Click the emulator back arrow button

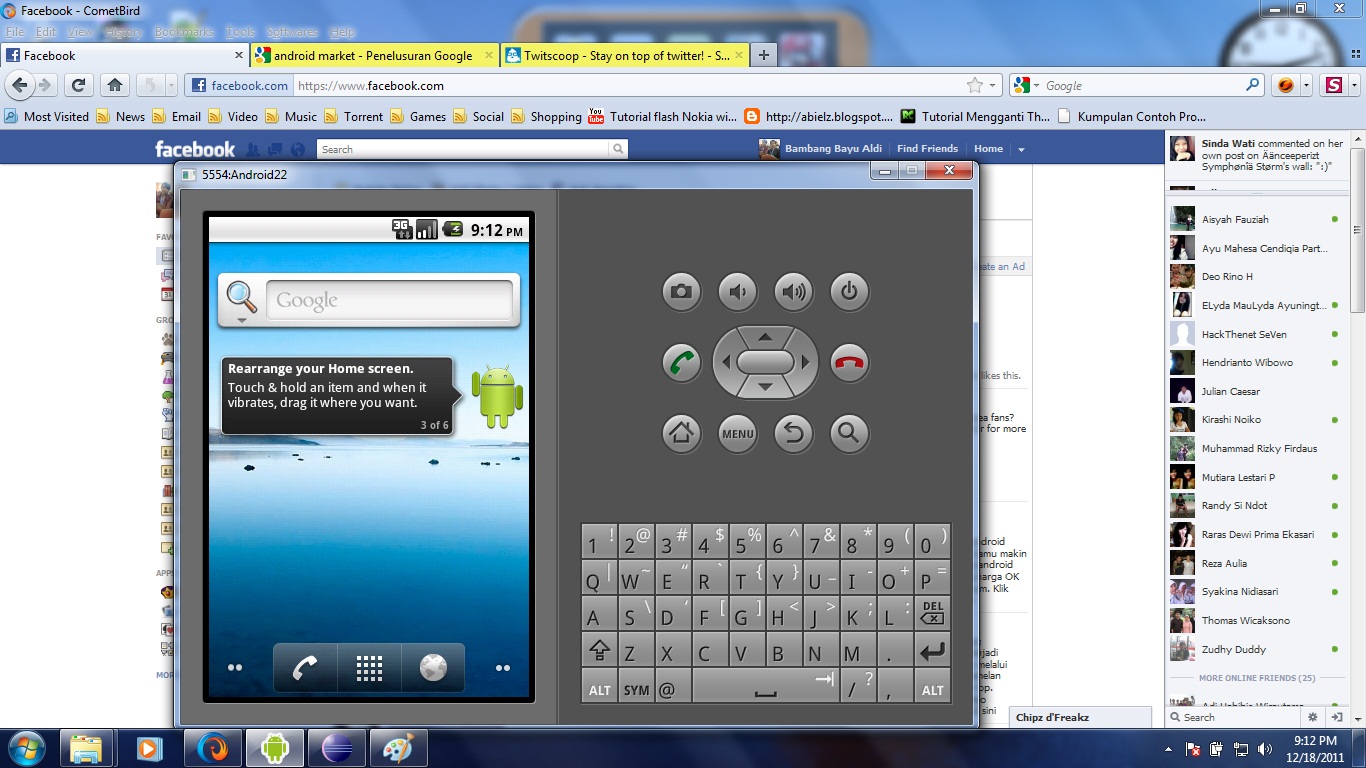tap(793, 433)
